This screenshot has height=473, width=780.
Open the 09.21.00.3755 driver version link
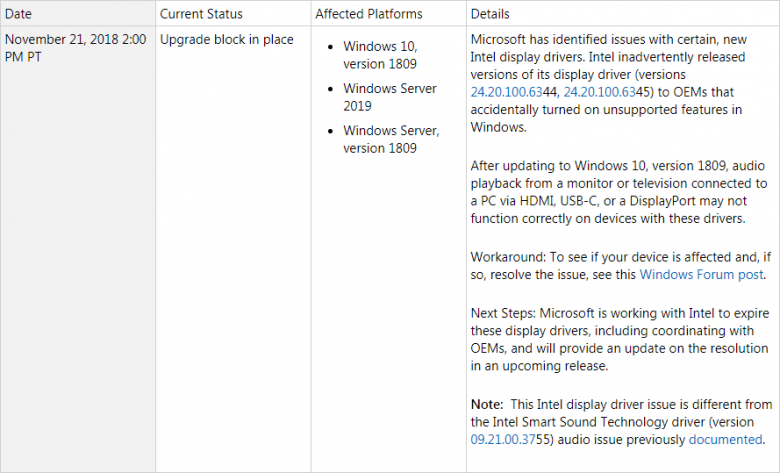click(x=503, y=440)
